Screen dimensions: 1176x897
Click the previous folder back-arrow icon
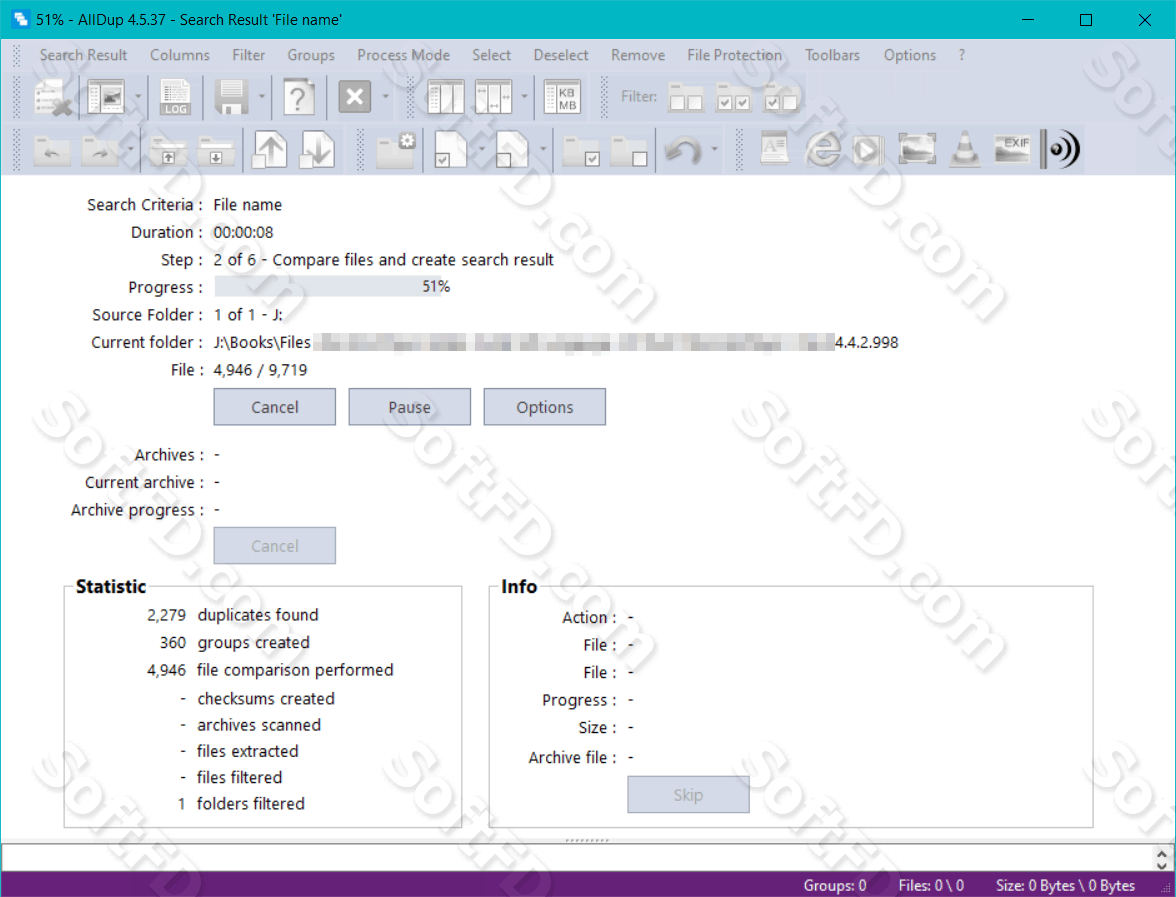[x=52, y=152]
